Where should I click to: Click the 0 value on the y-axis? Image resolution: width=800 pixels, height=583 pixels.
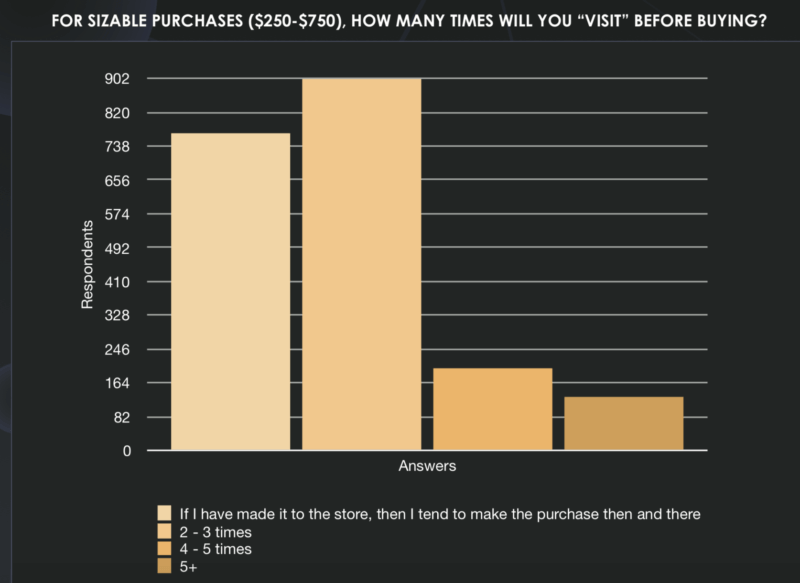tap(127, 451)
